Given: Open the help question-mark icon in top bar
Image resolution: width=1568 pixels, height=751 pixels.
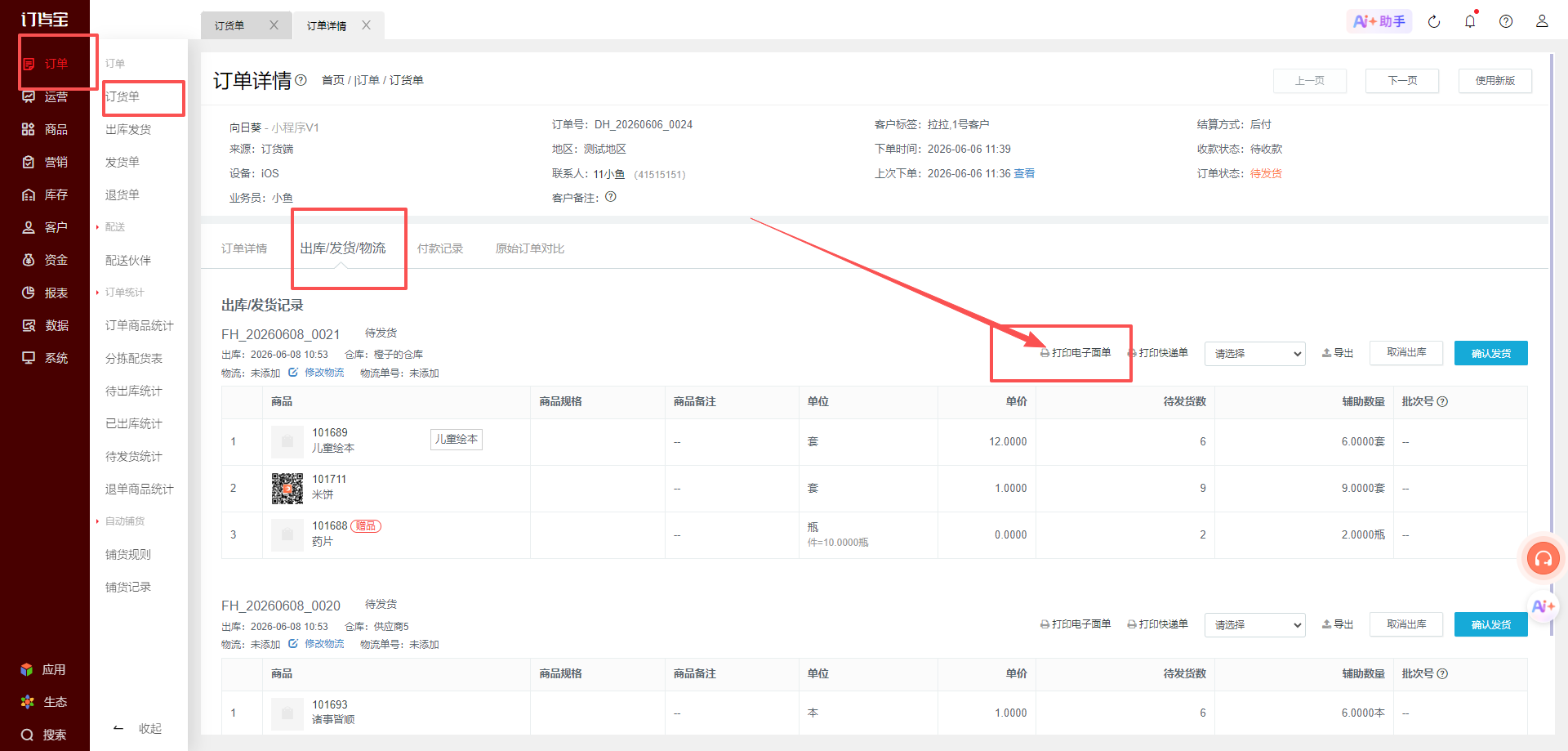Looking at the screenshot, I should pyautogui.click(x=1506, y=22).
